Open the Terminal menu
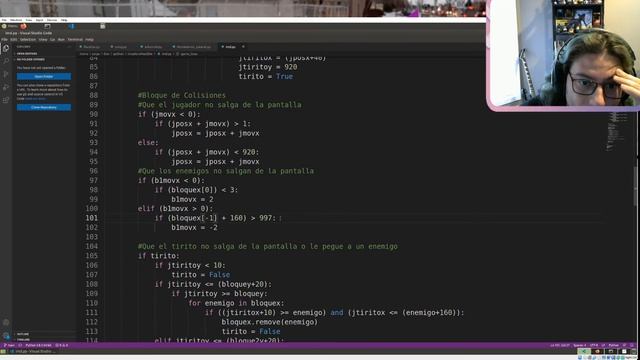 (75, 40)
